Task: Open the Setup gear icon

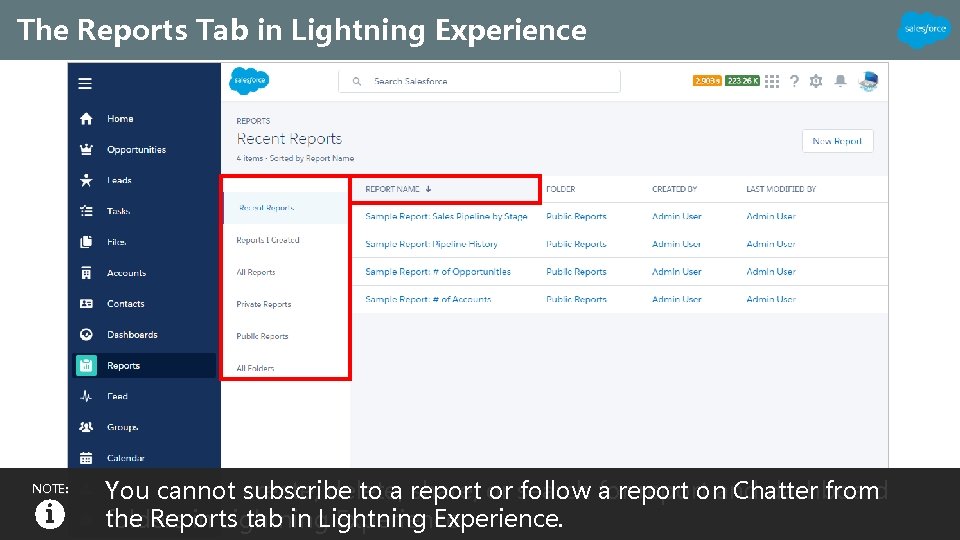Action: tap(816, 81)
